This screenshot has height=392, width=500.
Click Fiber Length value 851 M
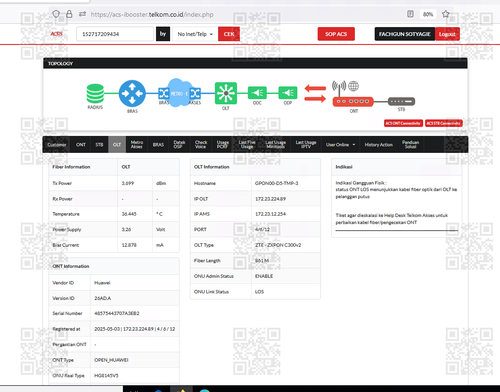[262, 260]
